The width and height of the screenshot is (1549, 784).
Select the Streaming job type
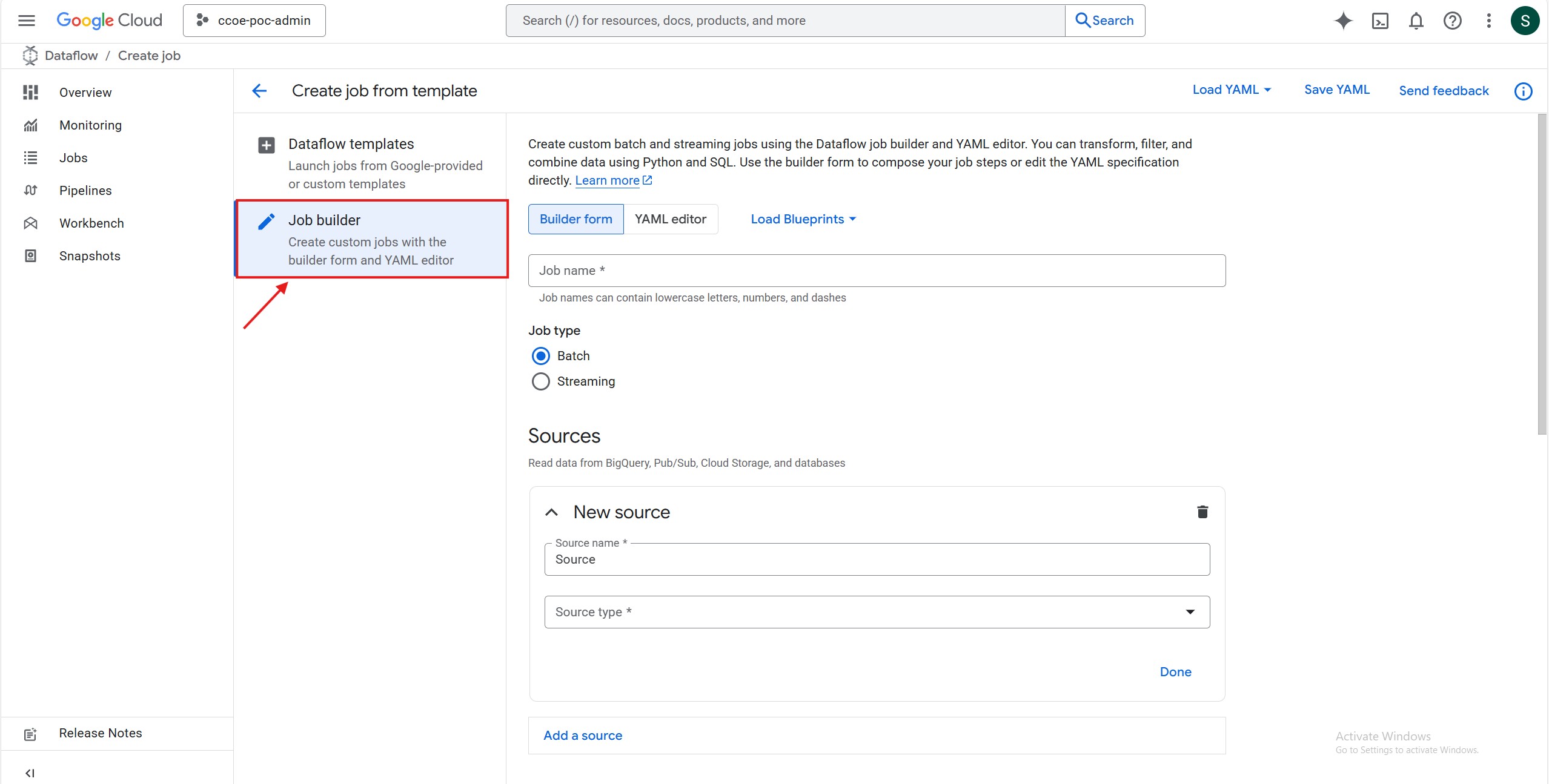click(541, 381)
